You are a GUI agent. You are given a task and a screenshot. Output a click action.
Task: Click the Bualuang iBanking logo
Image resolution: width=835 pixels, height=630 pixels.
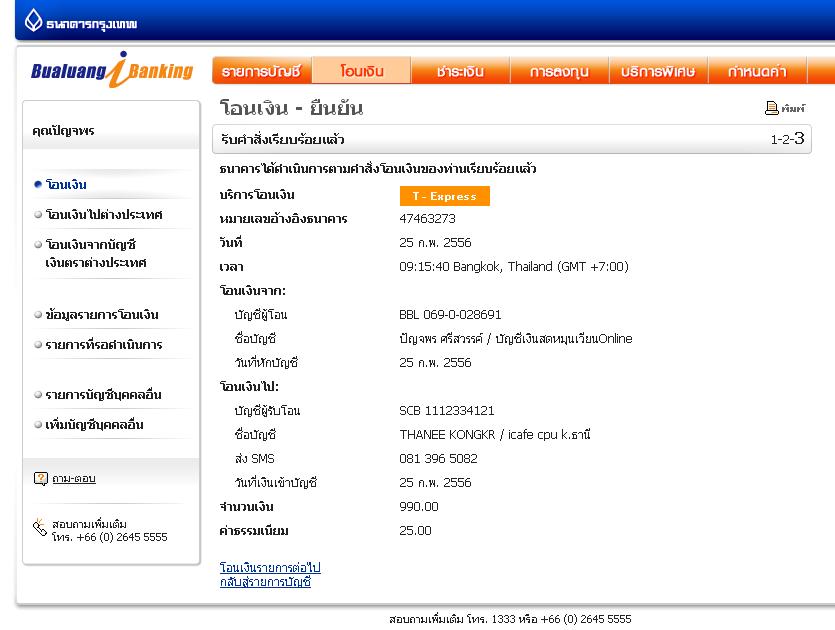112,70
